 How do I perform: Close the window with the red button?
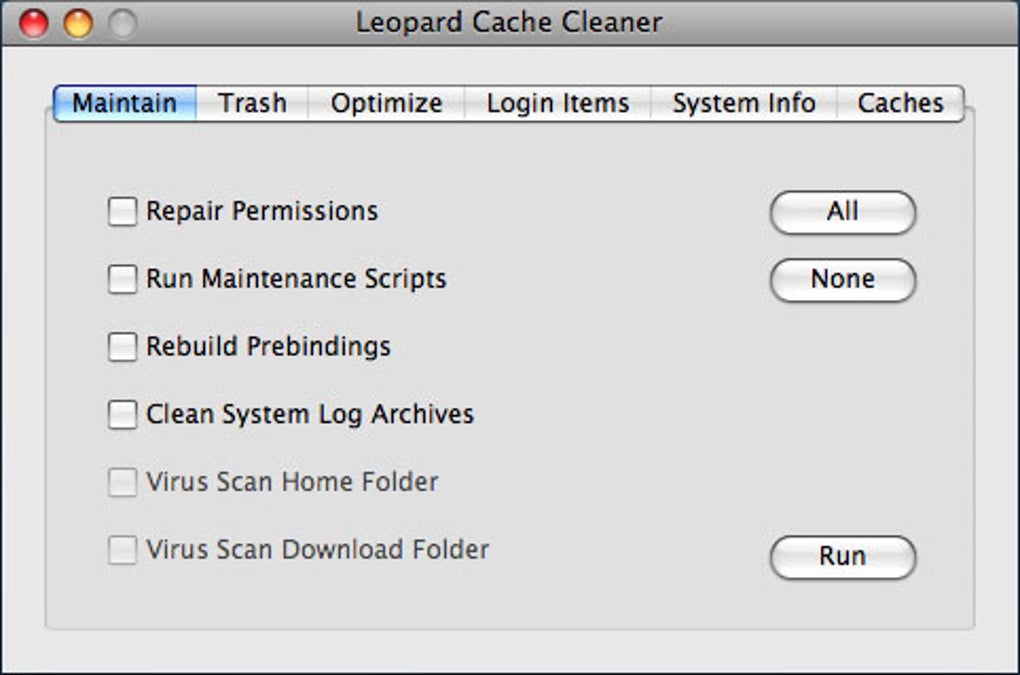[34, 23]
